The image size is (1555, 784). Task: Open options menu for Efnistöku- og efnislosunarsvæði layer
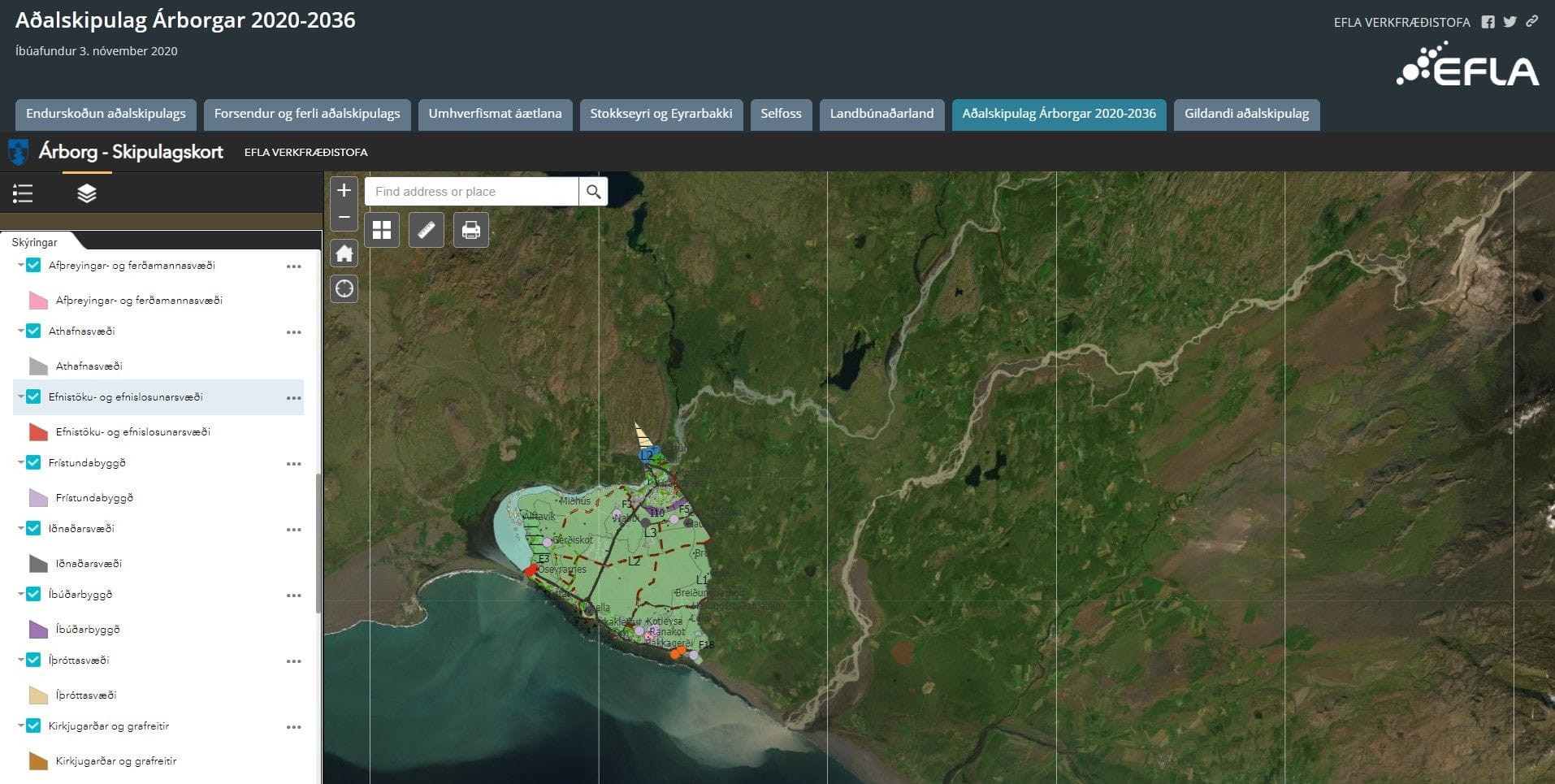[293, 398]
